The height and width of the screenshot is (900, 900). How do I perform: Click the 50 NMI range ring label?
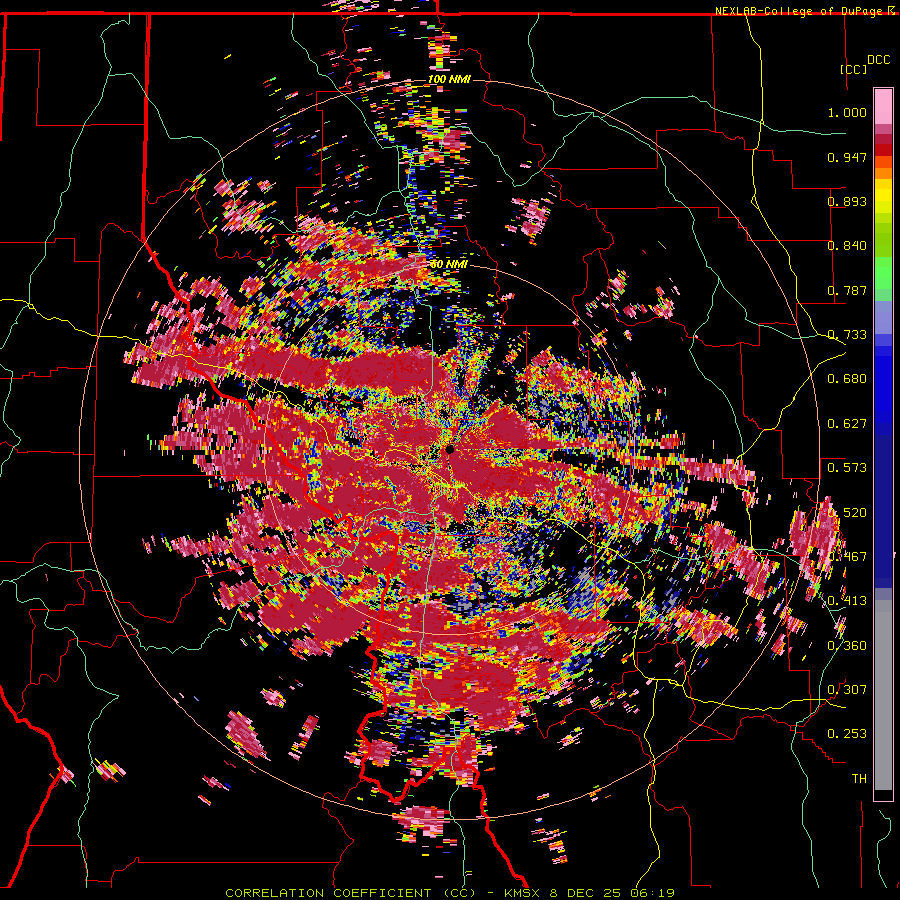pos(449,264)
